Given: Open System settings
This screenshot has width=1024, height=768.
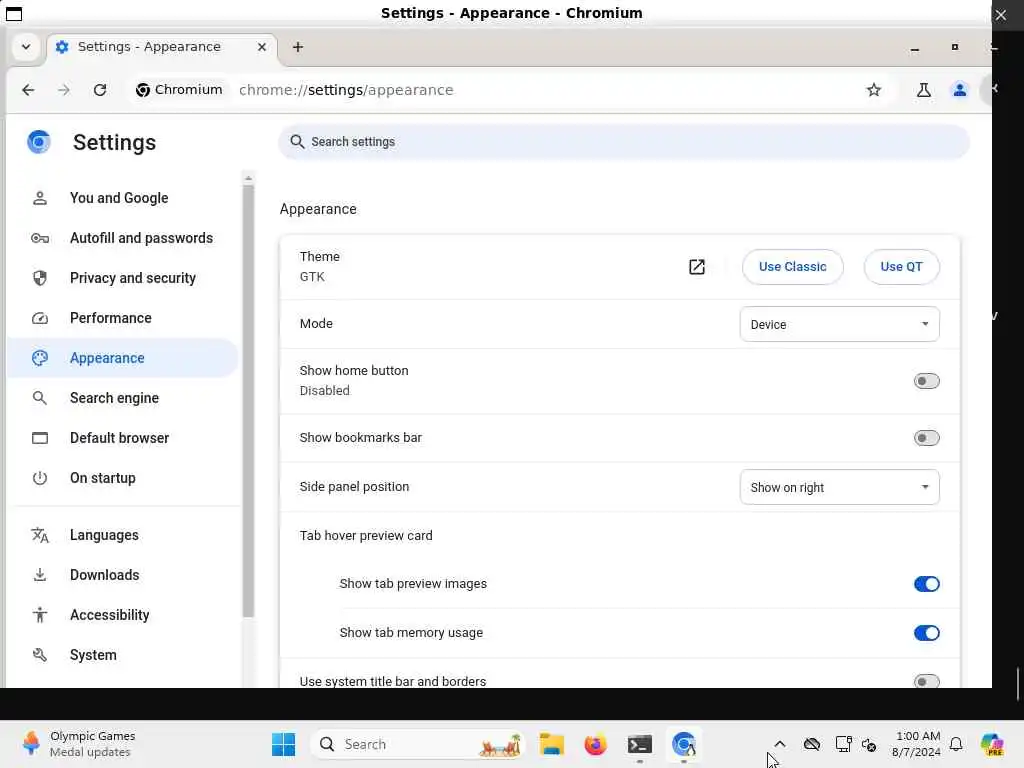Looking at the screenshot, I should tap(123, 655).
